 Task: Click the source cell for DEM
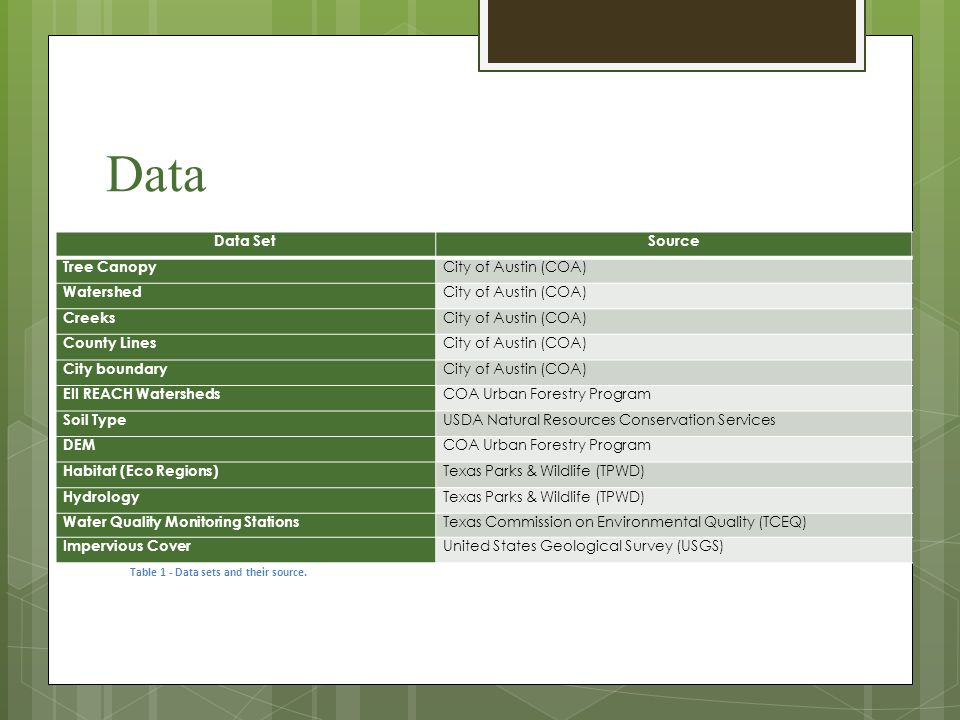673,449
